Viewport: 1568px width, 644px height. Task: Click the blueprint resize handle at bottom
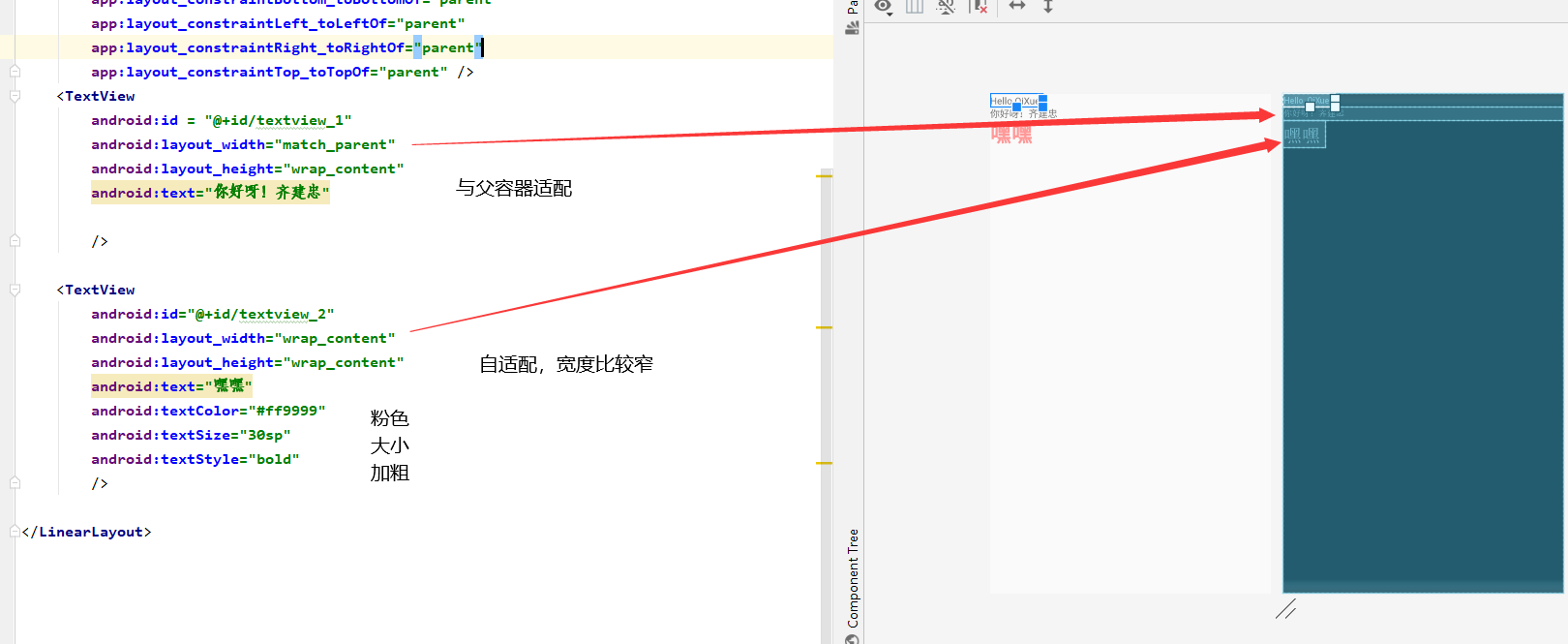(x=1285, y=609)
